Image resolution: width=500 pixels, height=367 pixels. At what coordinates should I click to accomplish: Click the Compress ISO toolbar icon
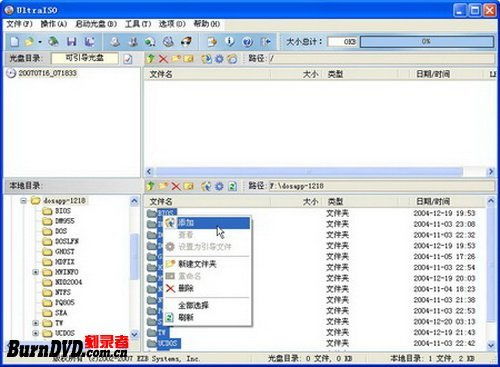[x=133, y=42]
